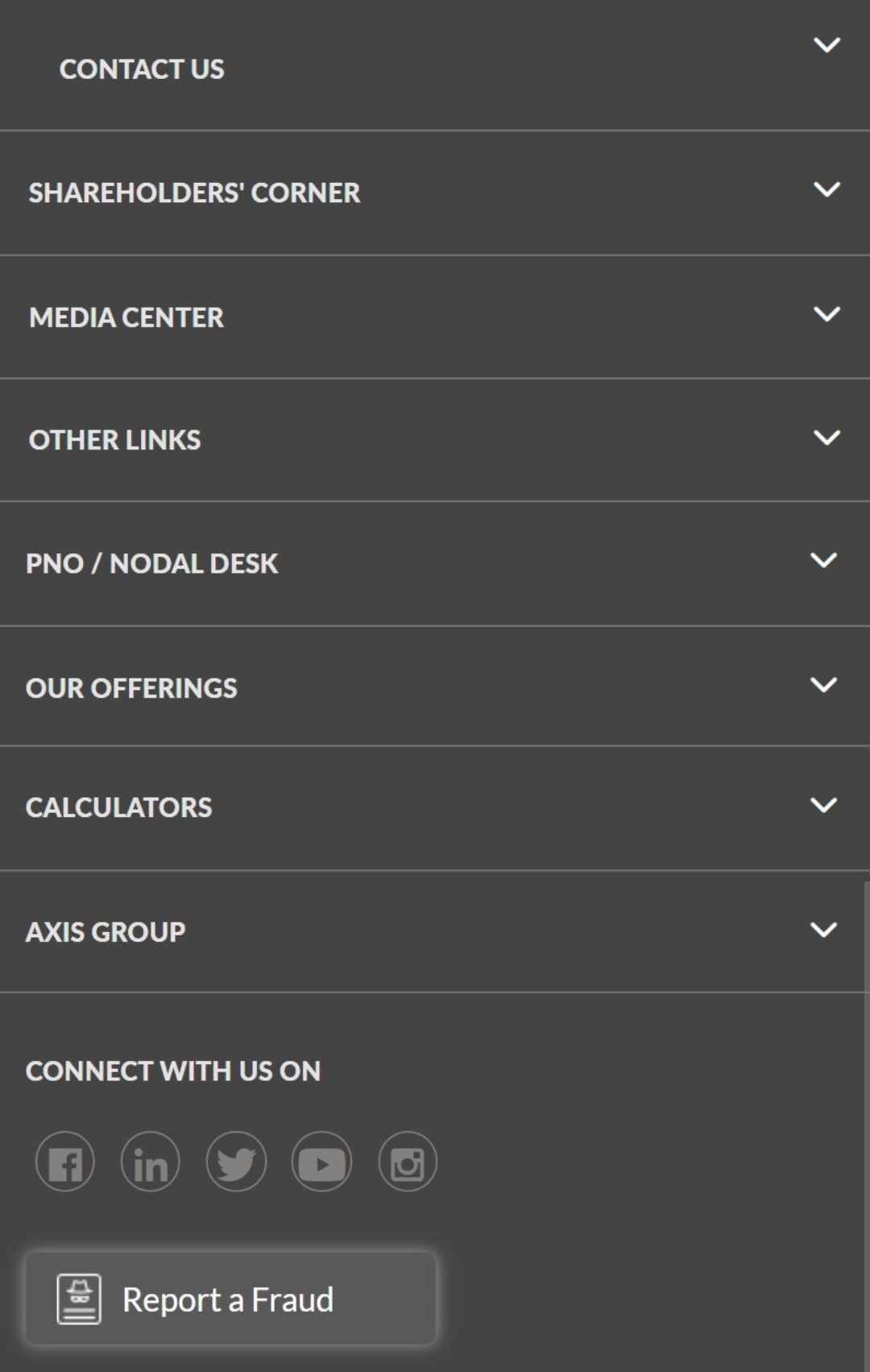
Task: Expand Calculators chevron arrow
Action: click(823, 805)
